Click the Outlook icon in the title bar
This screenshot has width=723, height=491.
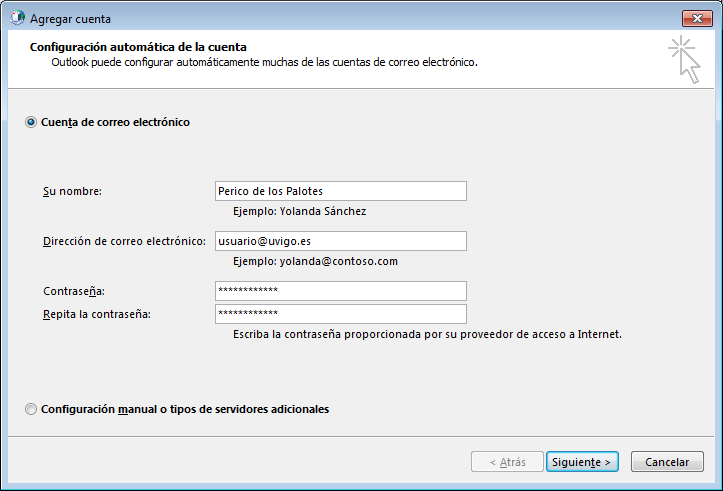(x=18, y=19)
